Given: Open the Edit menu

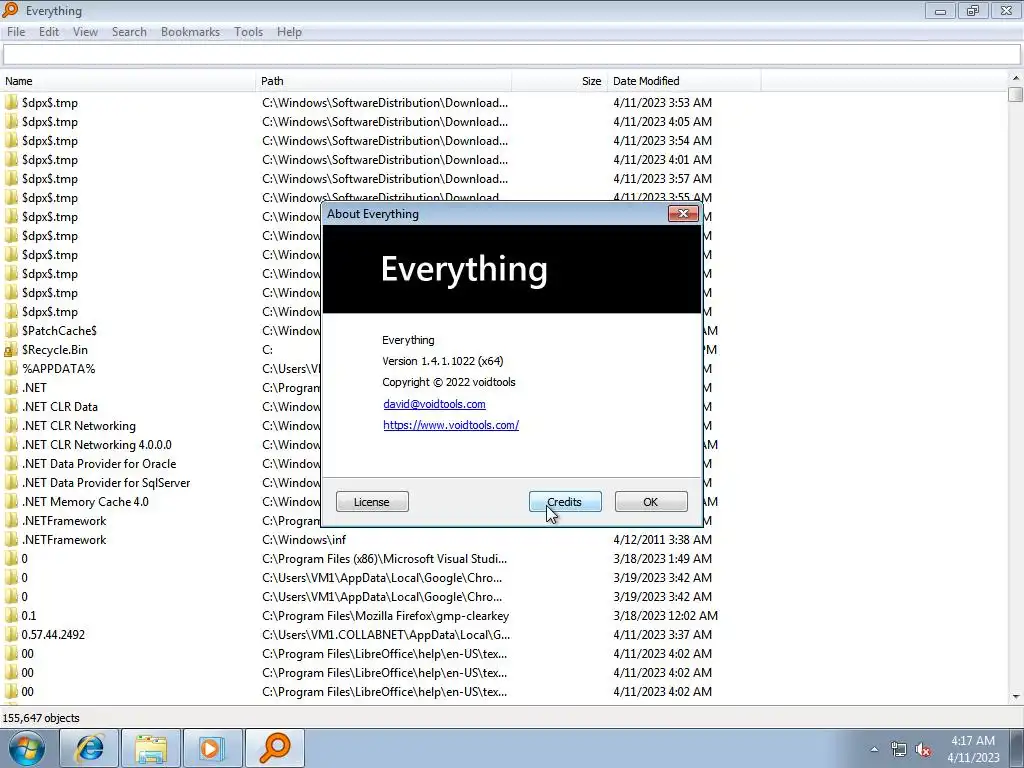Looking at the screenshot, I should 49,32.
